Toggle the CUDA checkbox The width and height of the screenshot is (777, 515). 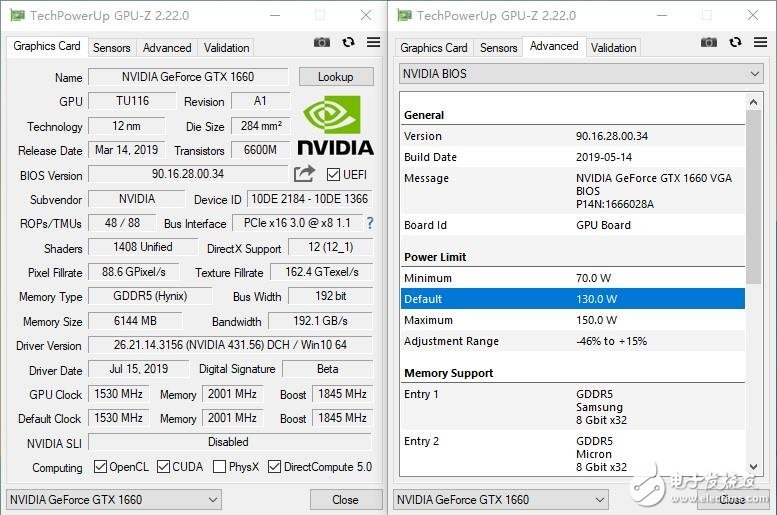pos(163,466)
